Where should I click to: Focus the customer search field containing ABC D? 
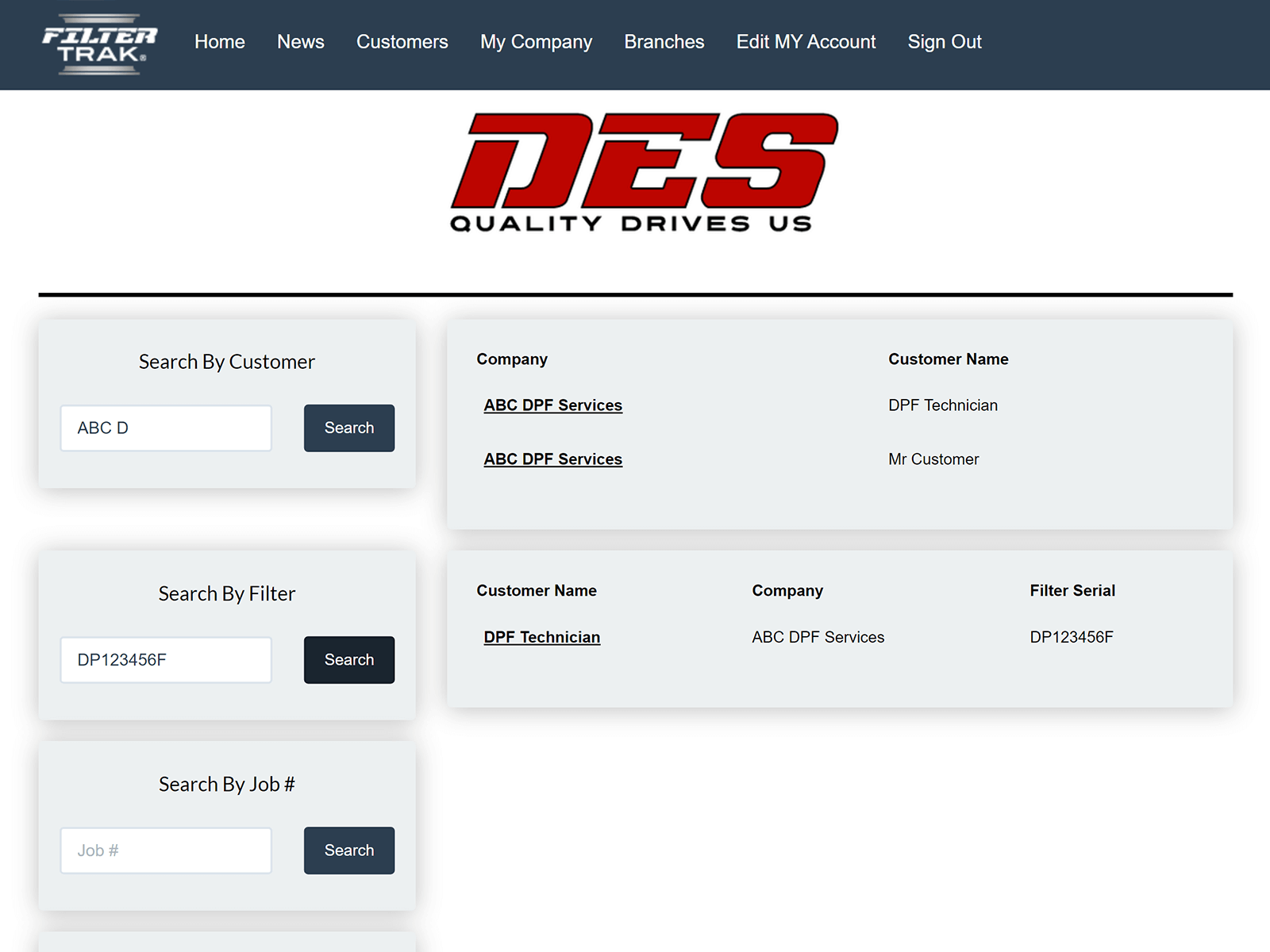[166, 428]
